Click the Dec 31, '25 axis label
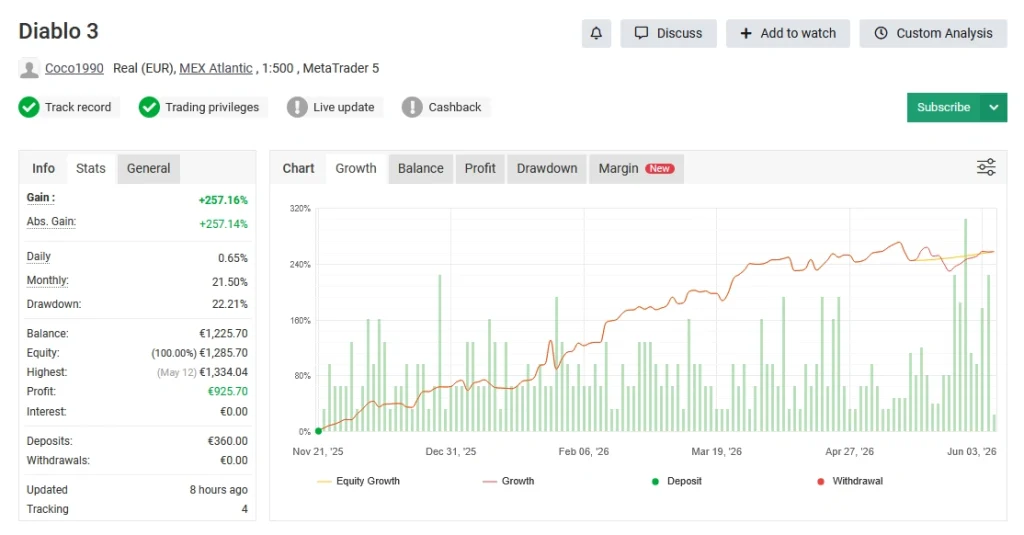Screen dimensions: 1024x535 (451, 452)
